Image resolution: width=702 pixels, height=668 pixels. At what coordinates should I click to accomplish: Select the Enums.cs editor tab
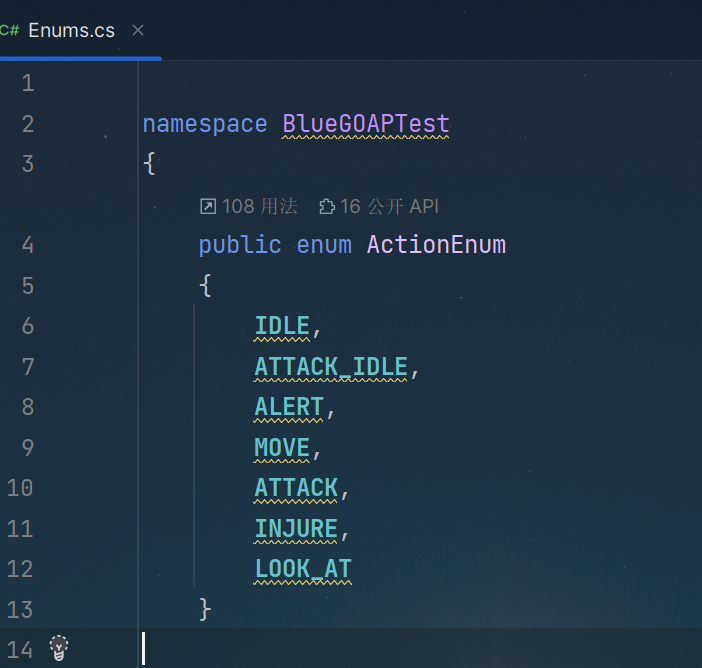click(72, 30)
